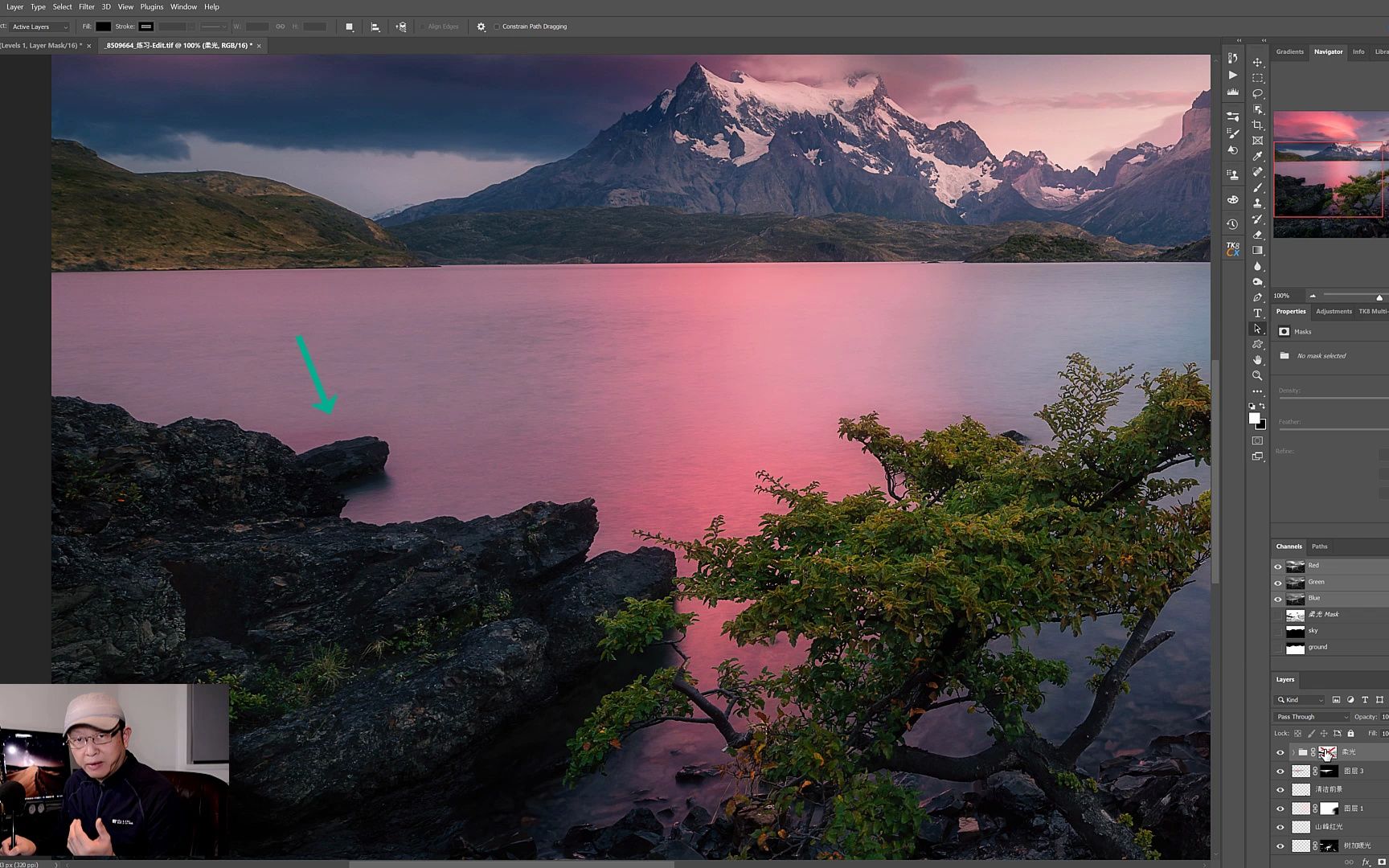This screenshot has width=1389, height=868.
Task: Select the Clone Stamp tool
Action: pyautogui.click(x=1257, y=203)
